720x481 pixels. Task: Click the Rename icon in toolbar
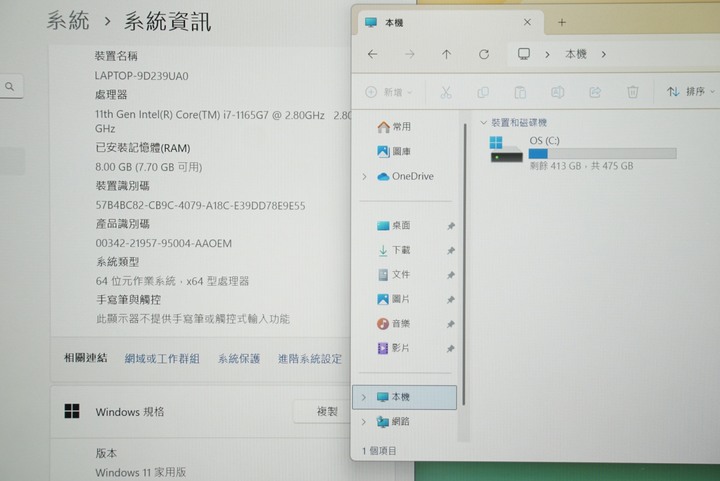point(557,92)
